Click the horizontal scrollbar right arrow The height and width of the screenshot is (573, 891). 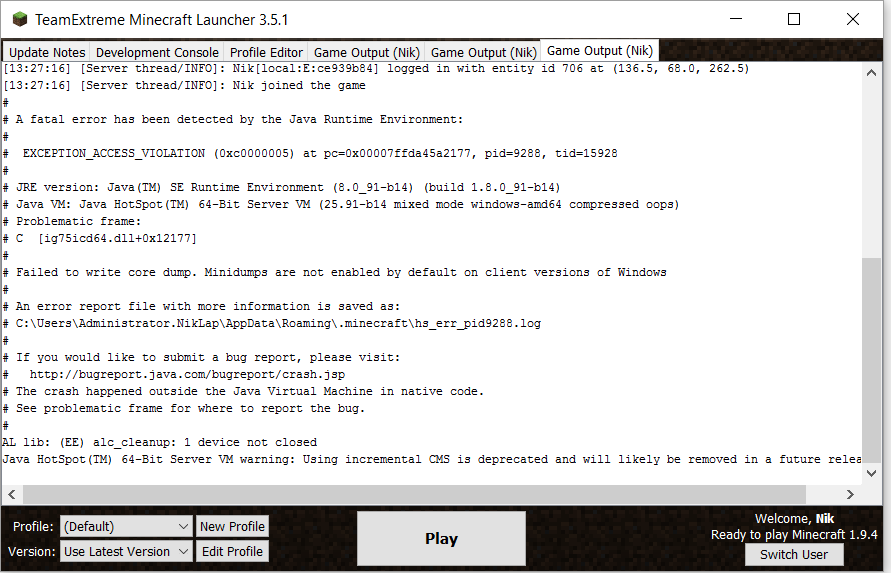coord(850,495)
